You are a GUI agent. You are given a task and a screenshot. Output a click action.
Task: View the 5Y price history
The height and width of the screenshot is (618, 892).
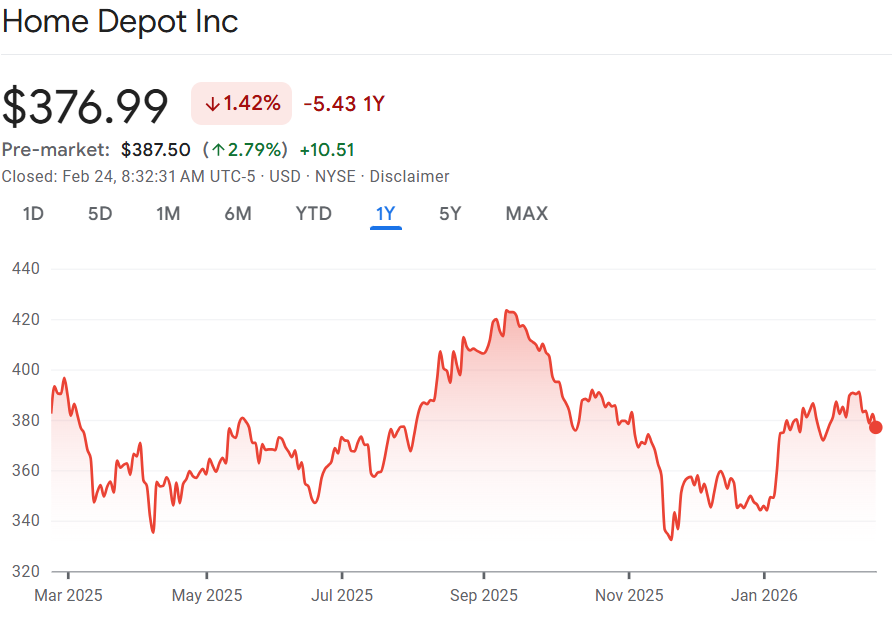coord(450,213)
